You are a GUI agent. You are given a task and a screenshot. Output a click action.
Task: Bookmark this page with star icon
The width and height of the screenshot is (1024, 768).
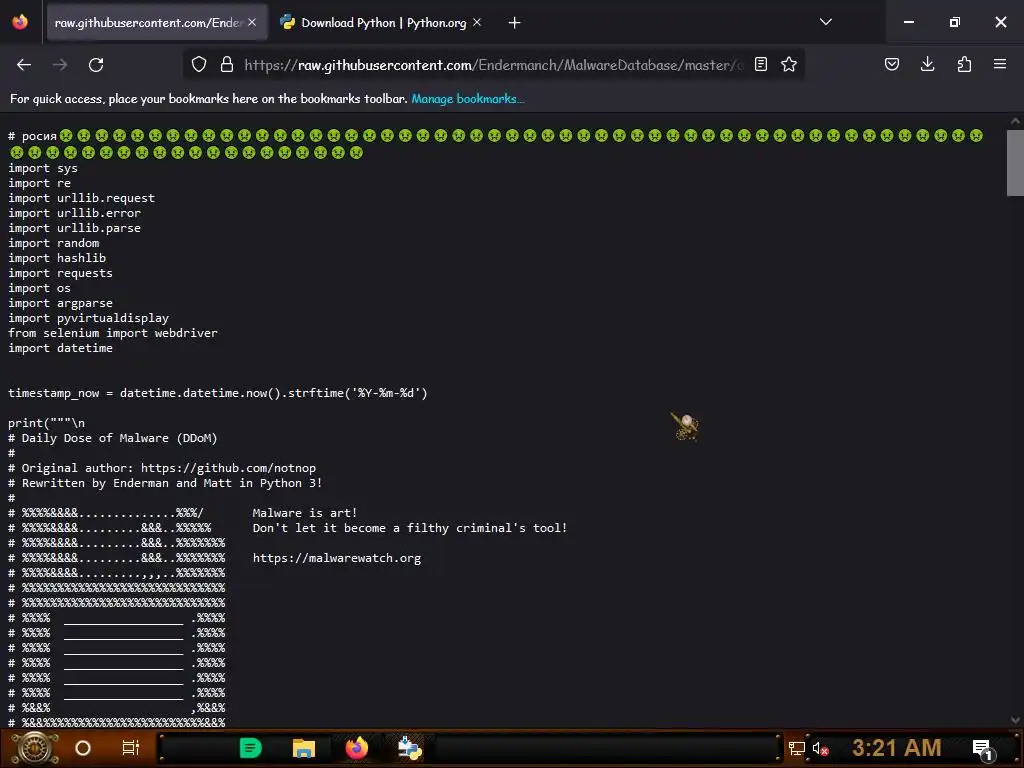pyautogui.click(x=789, y=64)
